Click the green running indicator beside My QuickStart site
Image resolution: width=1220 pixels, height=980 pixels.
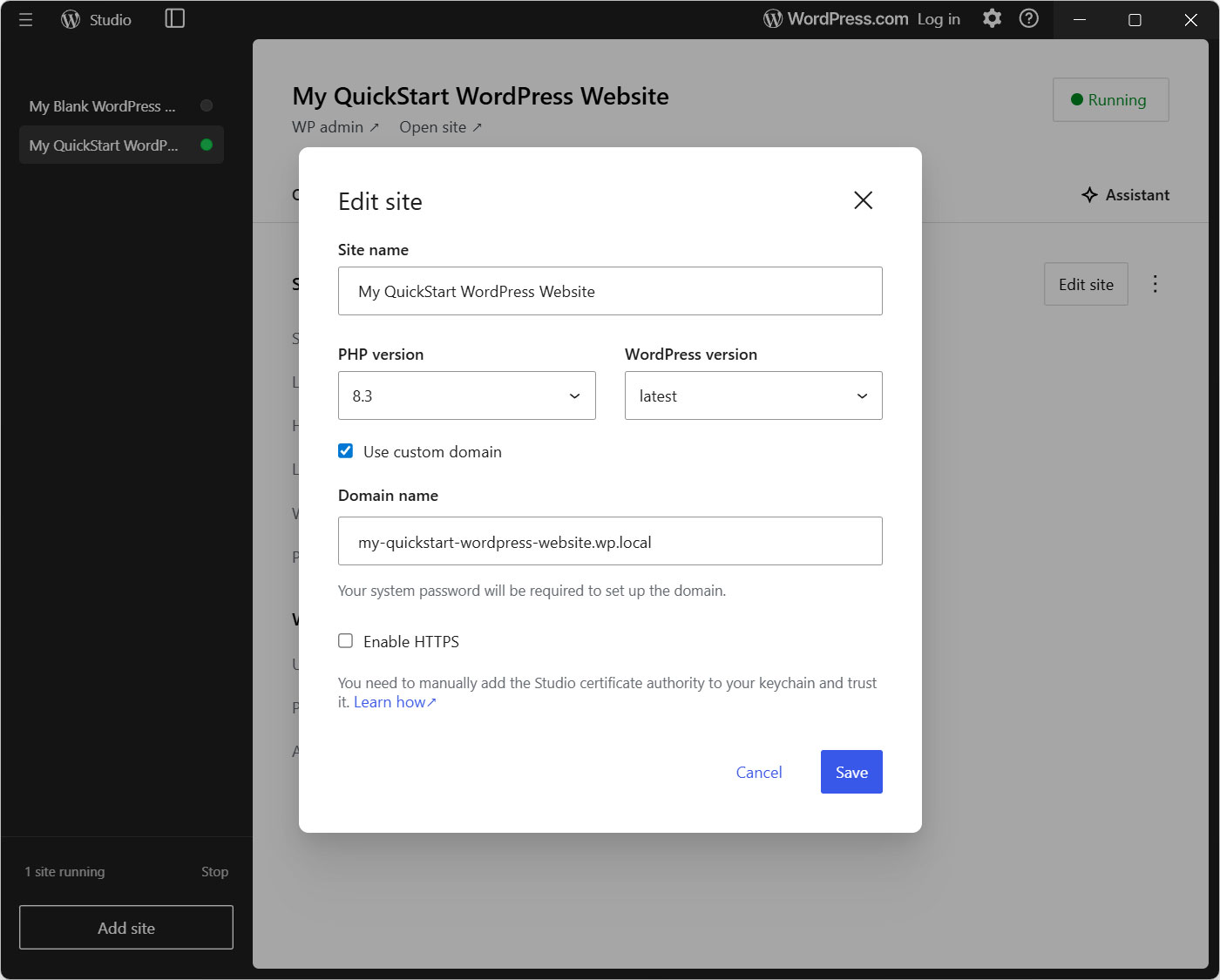207,145
